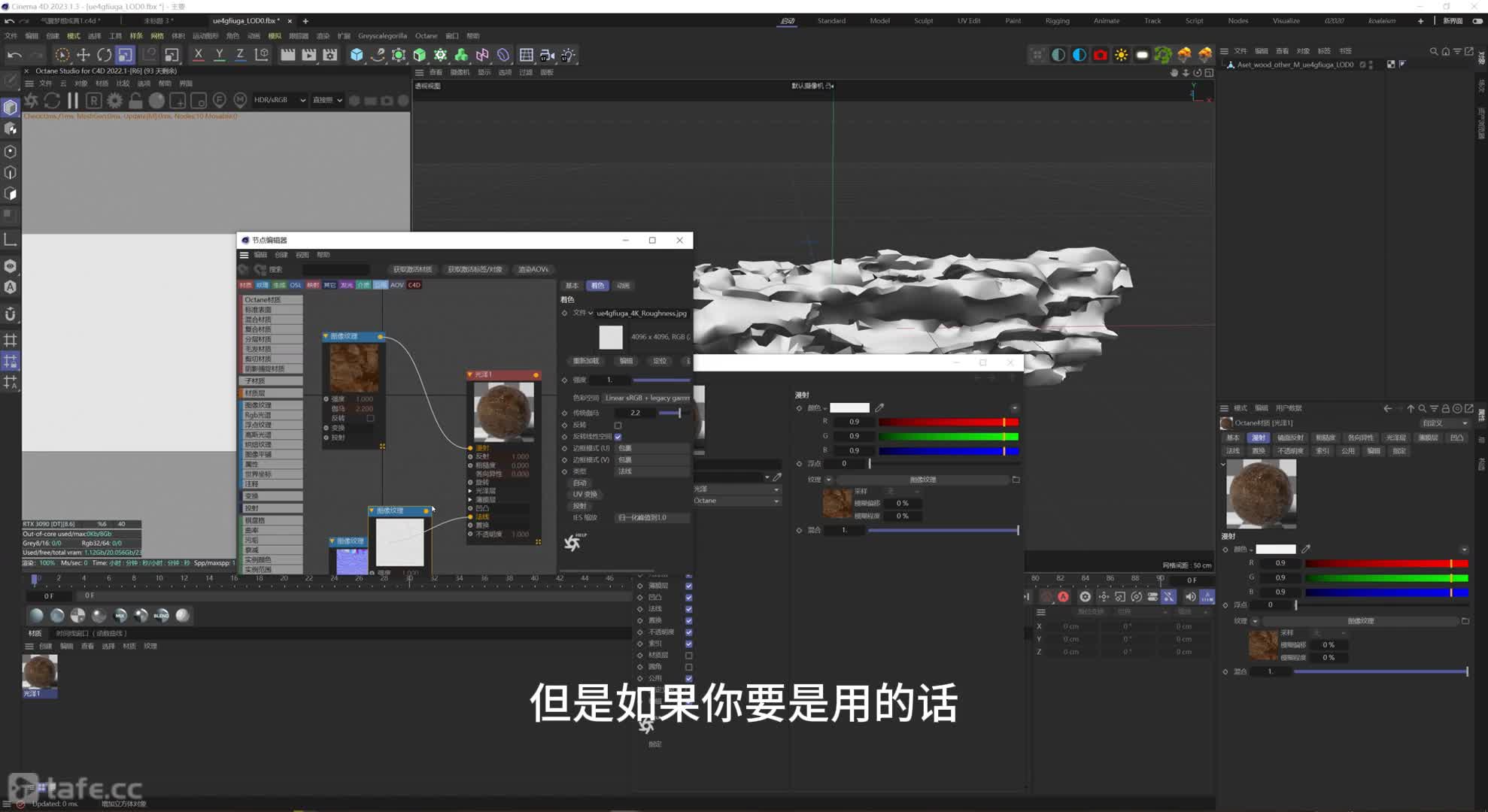The height and width of the screenshot is (812, 1488).
Task: Click the OSL category tab in node editor
Action: click(296, 285)
